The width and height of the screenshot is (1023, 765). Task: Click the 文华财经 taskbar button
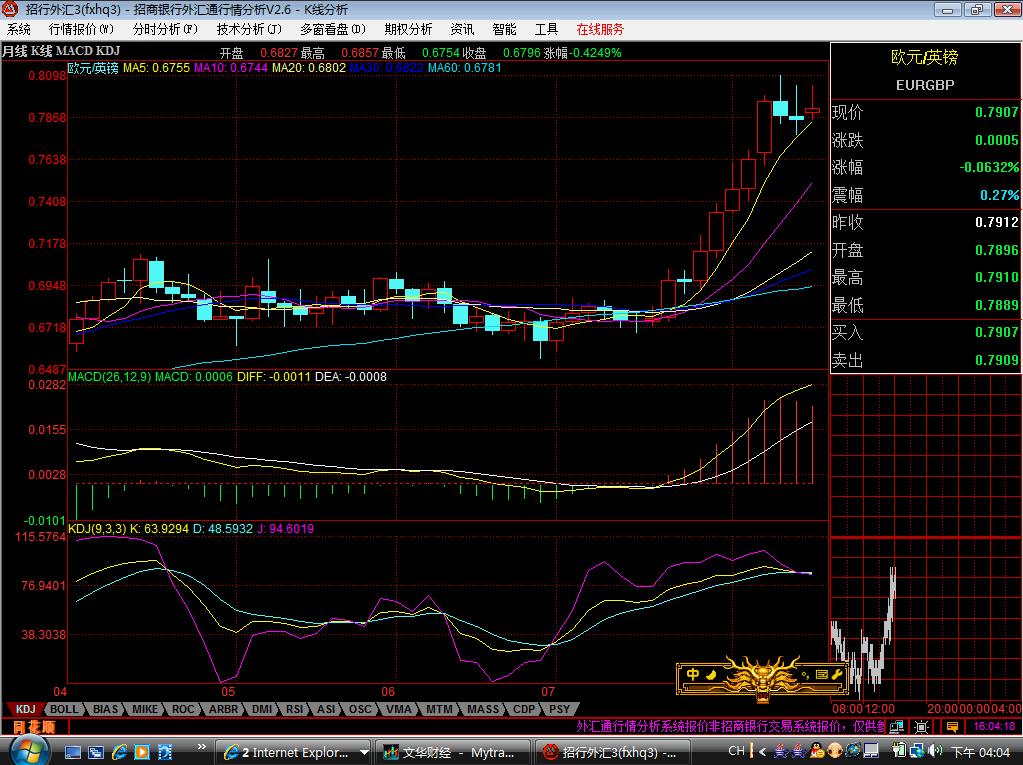[450, 751]
